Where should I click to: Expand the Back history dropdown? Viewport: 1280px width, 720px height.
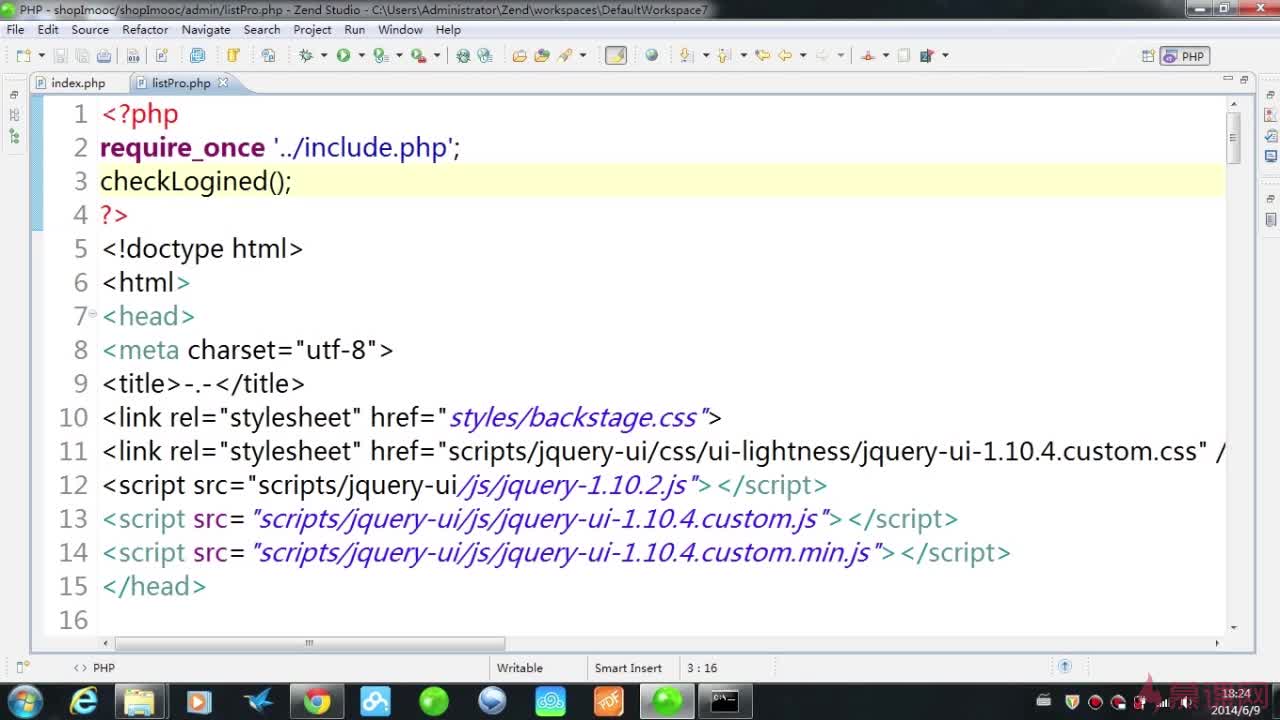(x=803, y=56)
